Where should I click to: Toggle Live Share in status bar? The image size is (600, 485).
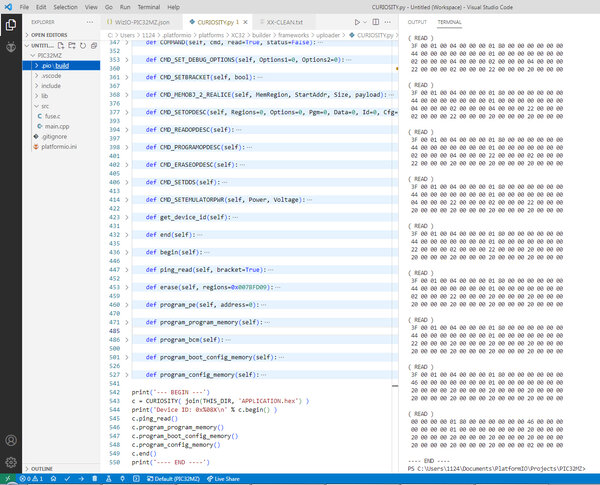223,478
